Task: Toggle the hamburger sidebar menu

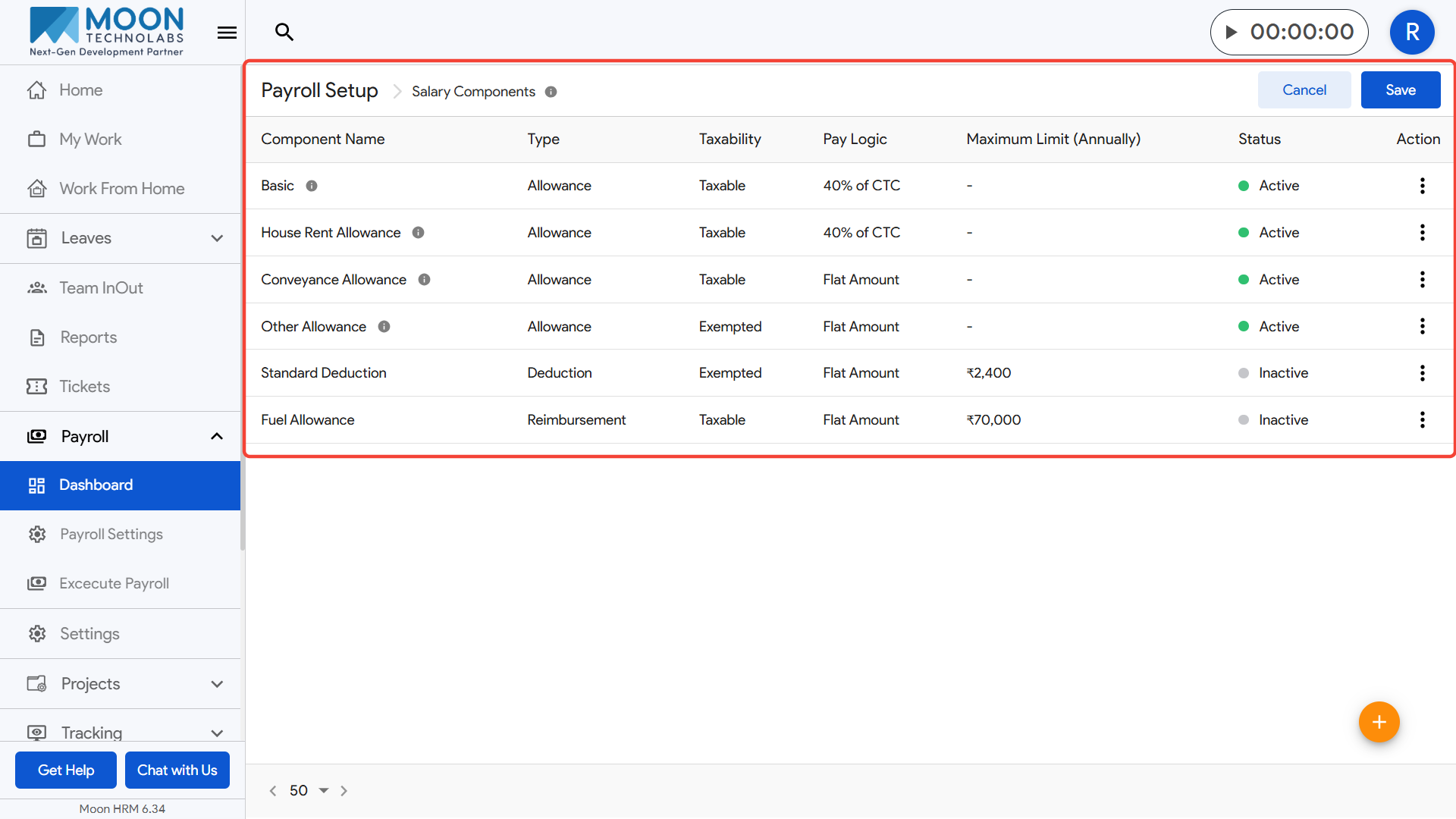Action: pyautogui.click(x=227, y=33)
